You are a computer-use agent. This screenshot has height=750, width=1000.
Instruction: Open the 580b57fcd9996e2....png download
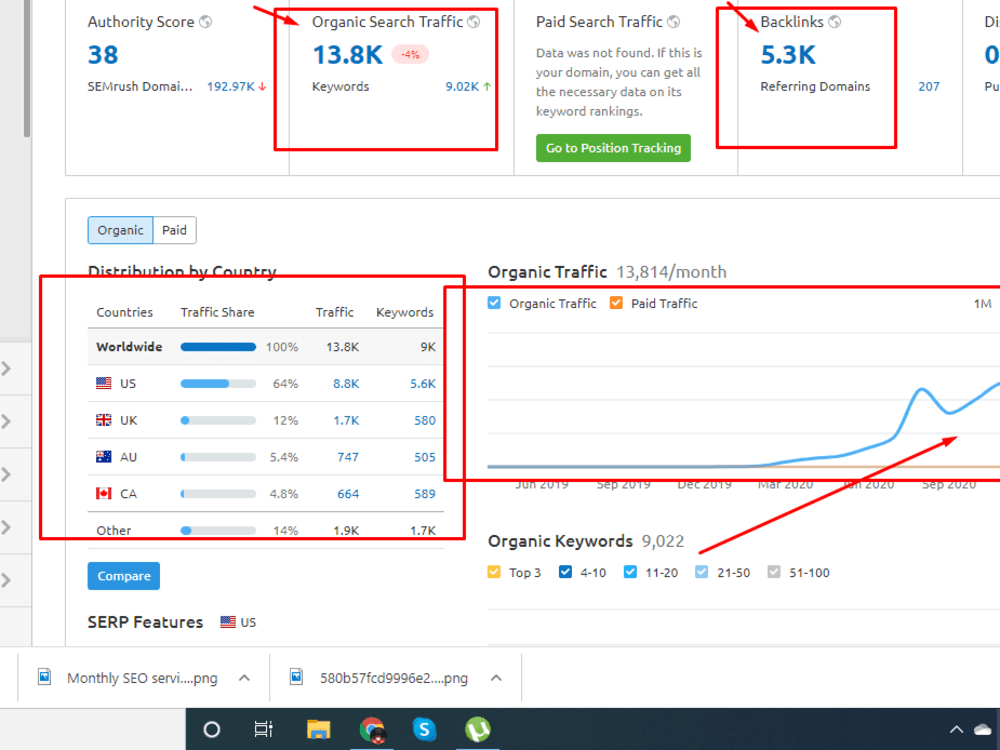[x=393, y=678]
